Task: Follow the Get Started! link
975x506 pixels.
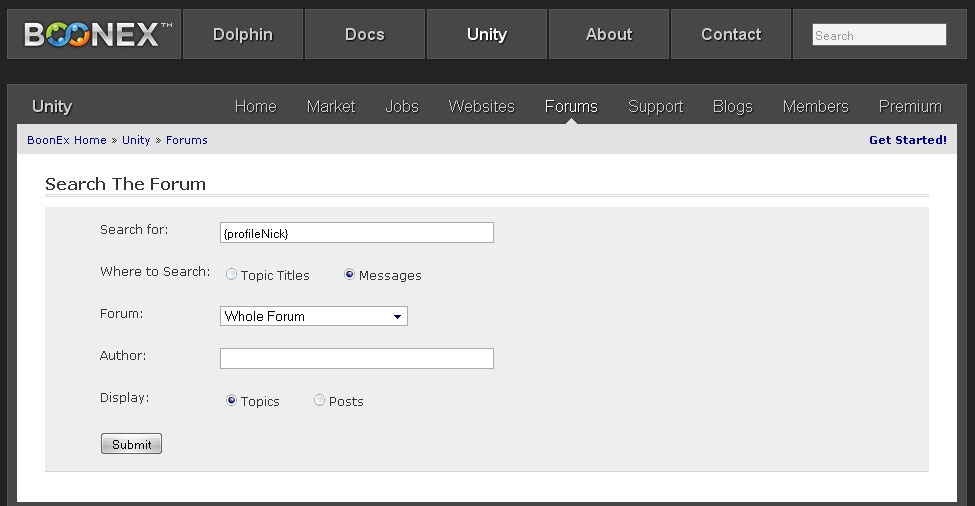Action: coord(907,140)
